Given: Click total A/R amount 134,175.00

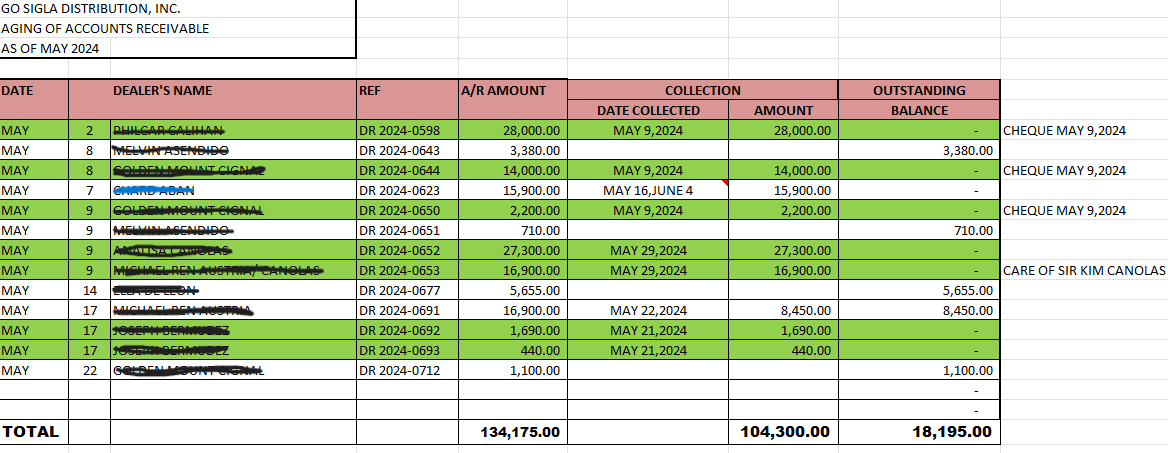Looking at the screenshot, I should 512,431.
